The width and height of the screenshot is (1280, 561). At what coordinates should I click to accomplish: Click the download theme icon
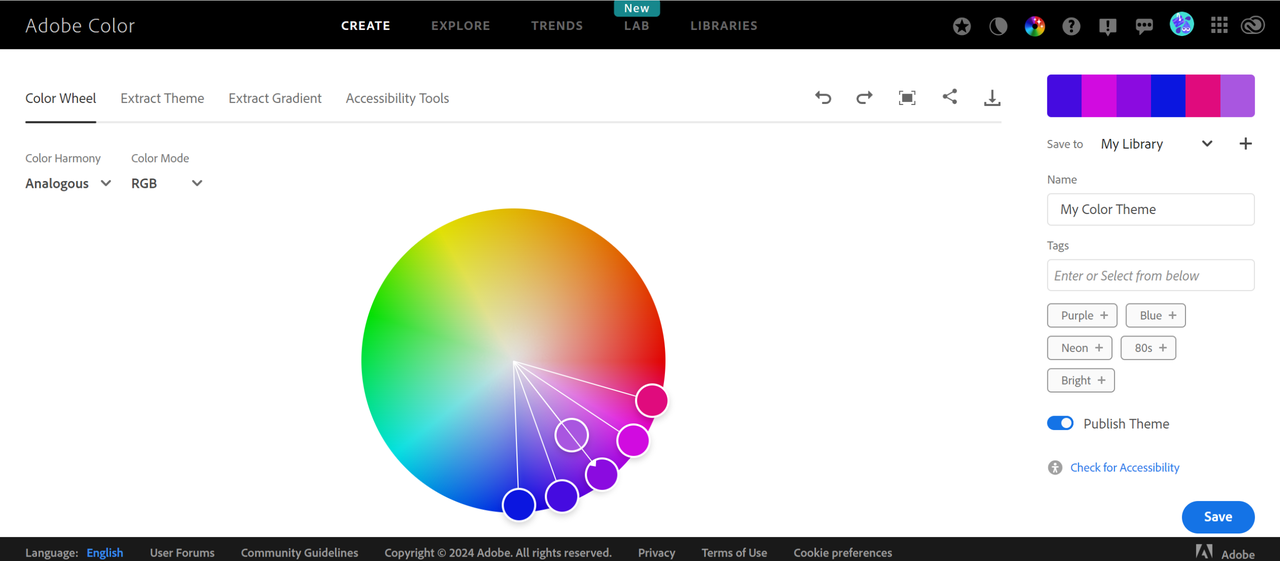click(992, 97)
